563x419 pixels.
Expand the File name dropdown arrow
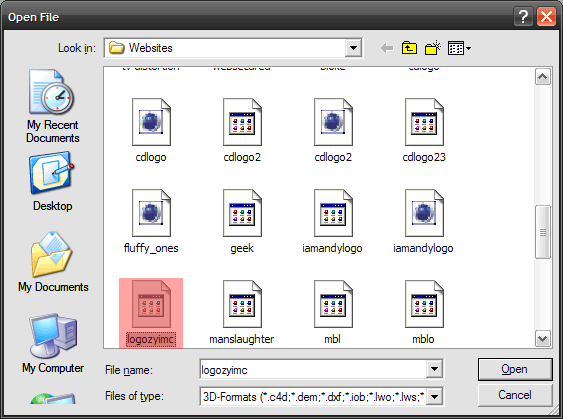(434, 369)
